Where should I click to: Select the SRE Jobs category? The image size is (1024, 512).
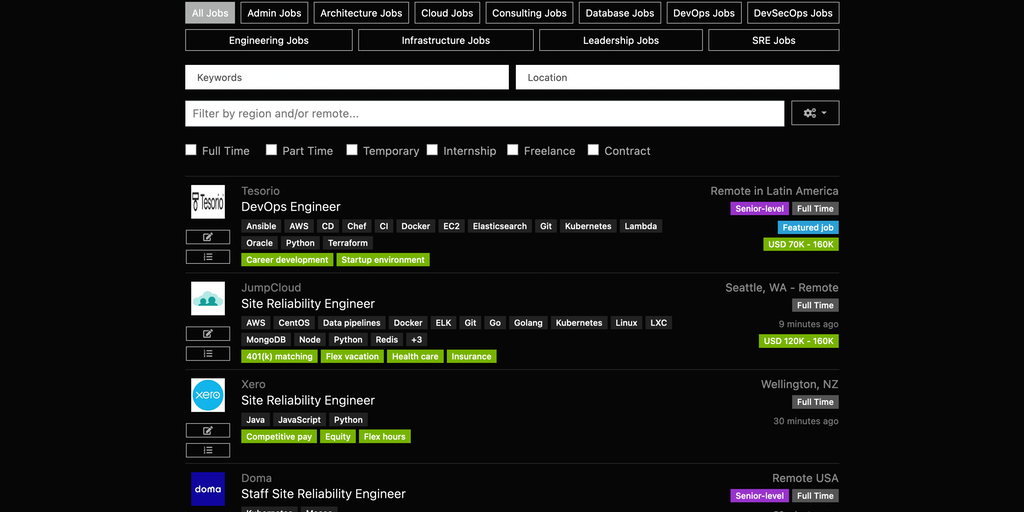click(x=773, y=40)
